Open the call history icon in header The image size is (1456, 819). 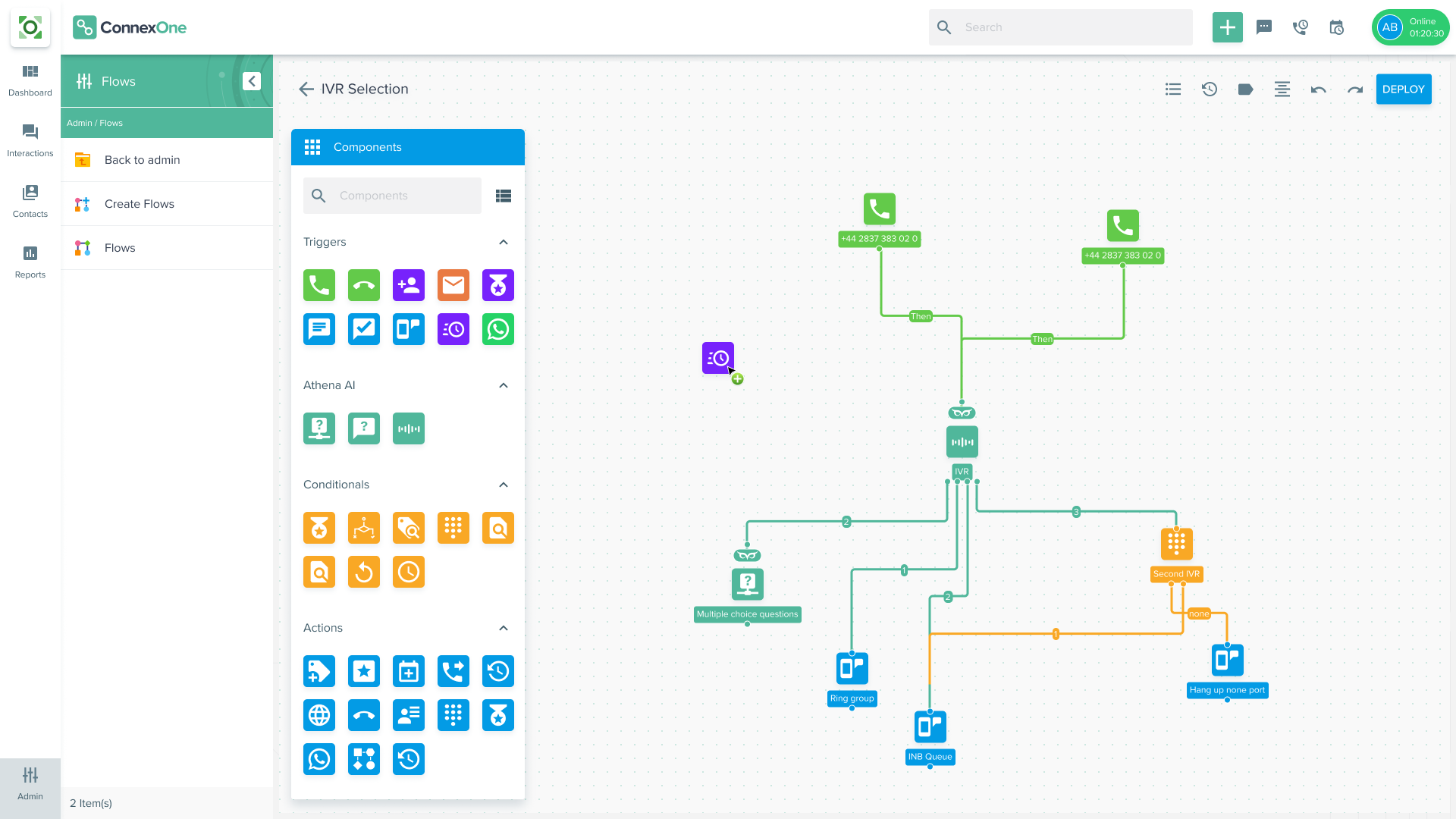pyautogui.click(x=1301, y=27)
